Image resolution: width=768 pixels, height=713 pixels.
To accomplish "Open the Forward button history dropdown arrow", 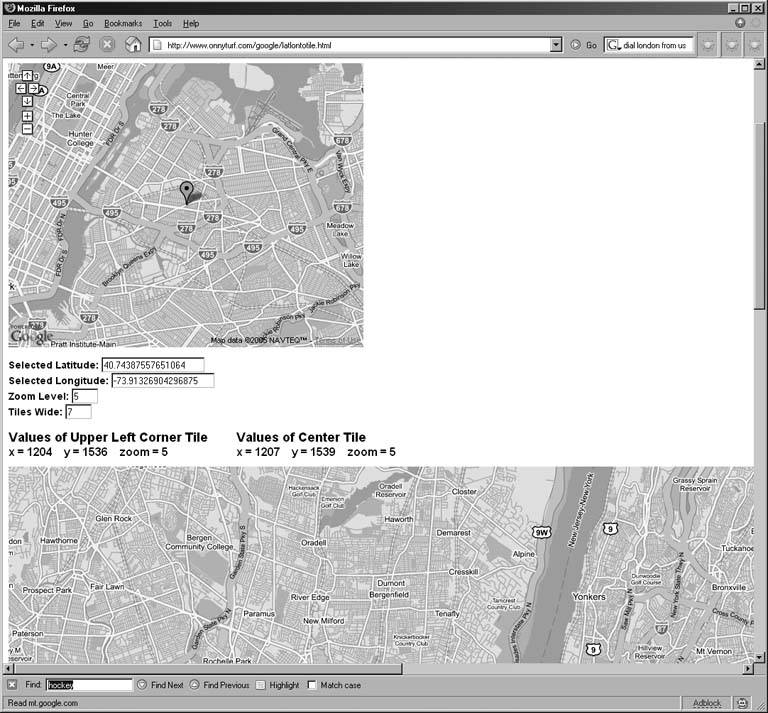I will click(65, 45).
